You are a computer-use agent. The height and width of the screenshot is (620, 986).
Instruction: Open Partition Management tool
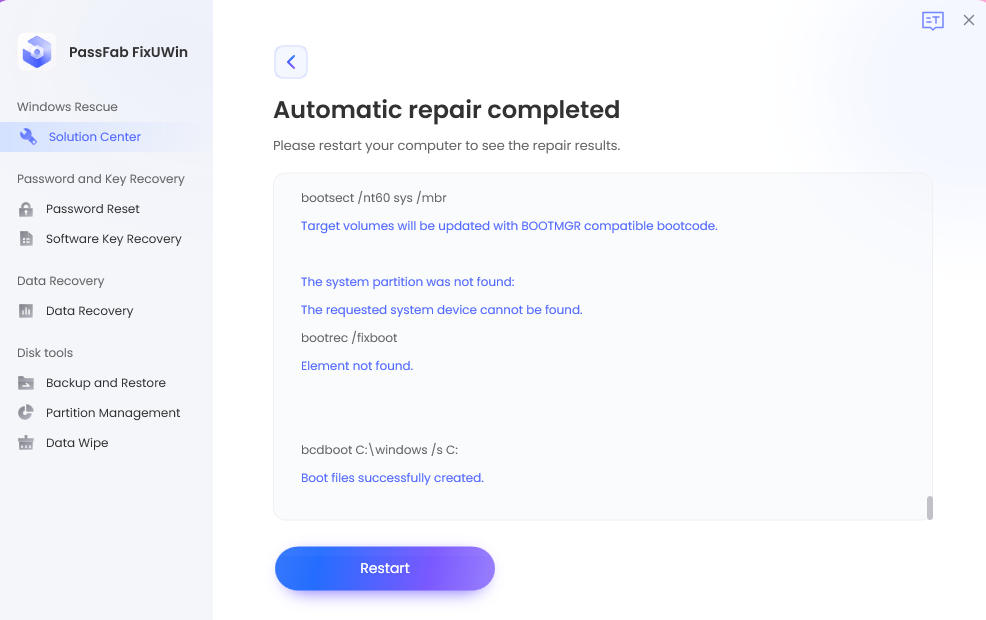pyautogui.click(x=113, y=413)
